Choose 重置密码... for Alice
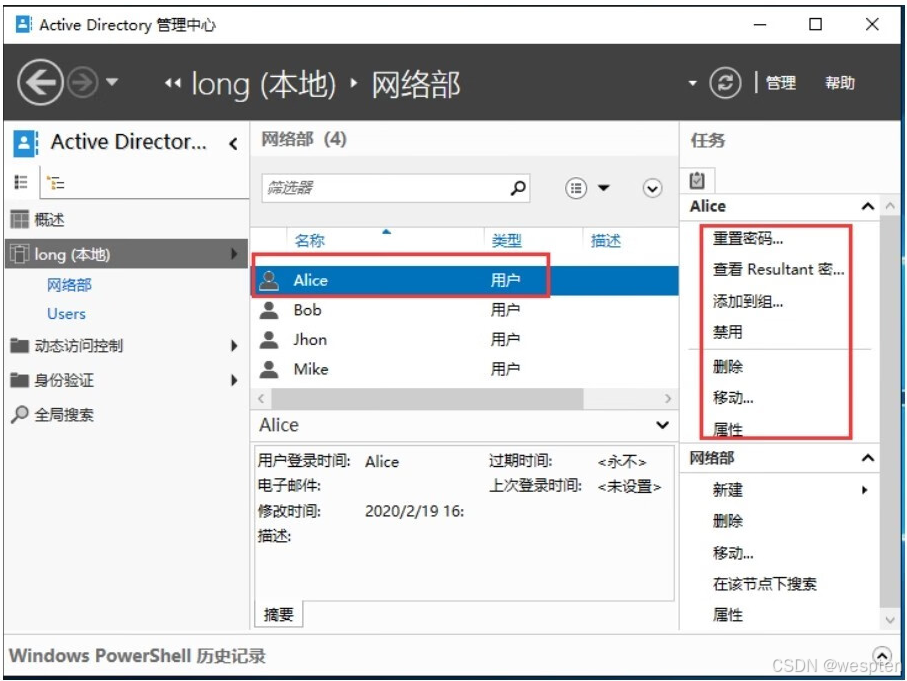 (748, 238)
